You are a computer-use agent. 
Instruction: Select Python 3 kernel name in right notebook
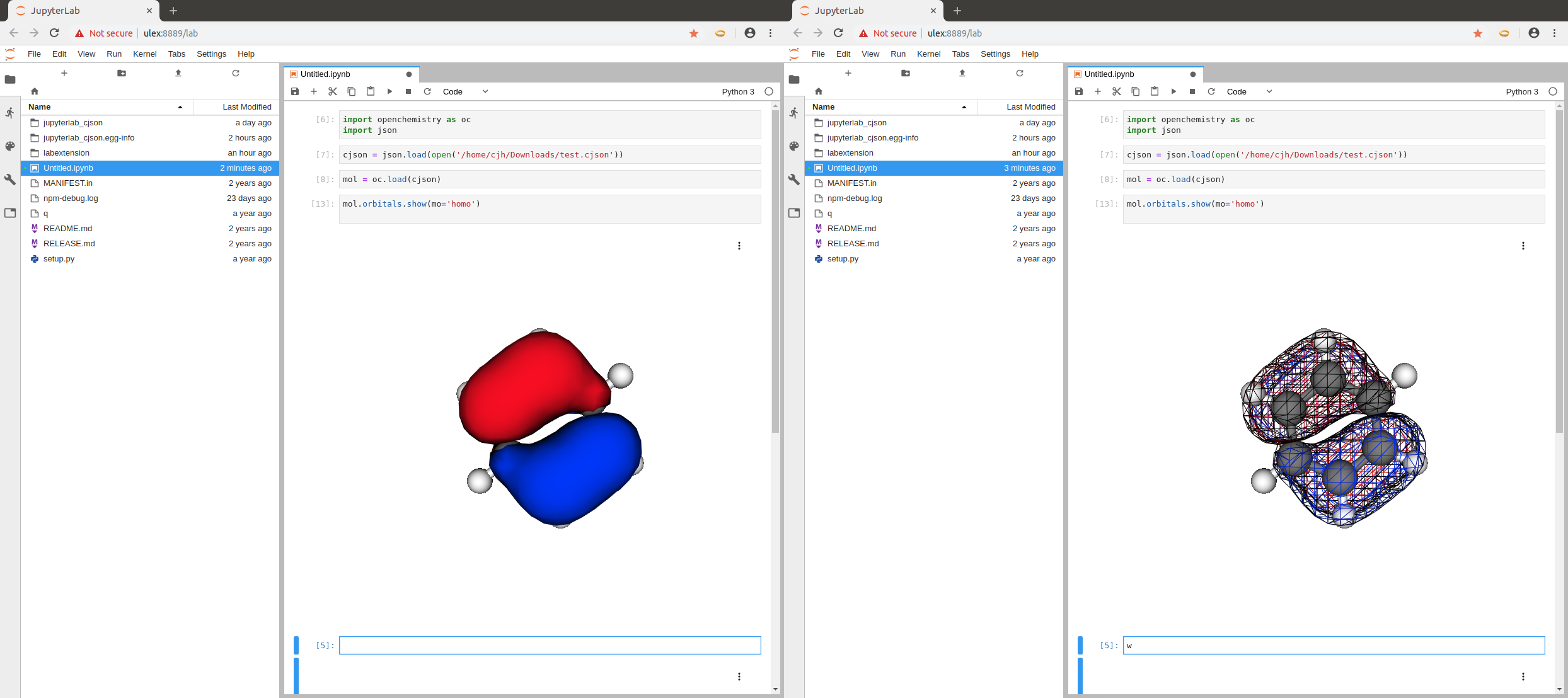[x=1522, y=92]
